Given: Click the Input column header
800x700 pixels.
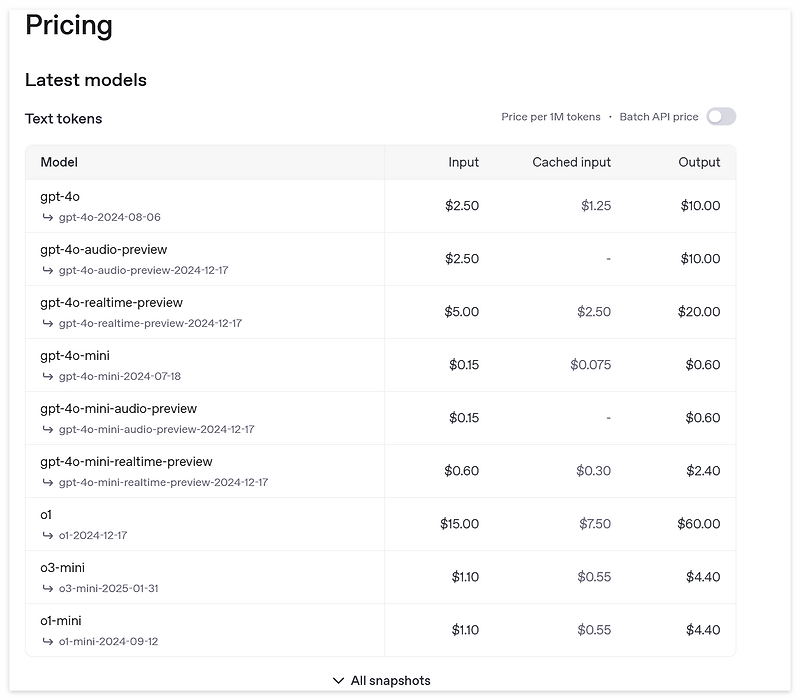Looking at the screenshot, I should (x=463, y=162).
